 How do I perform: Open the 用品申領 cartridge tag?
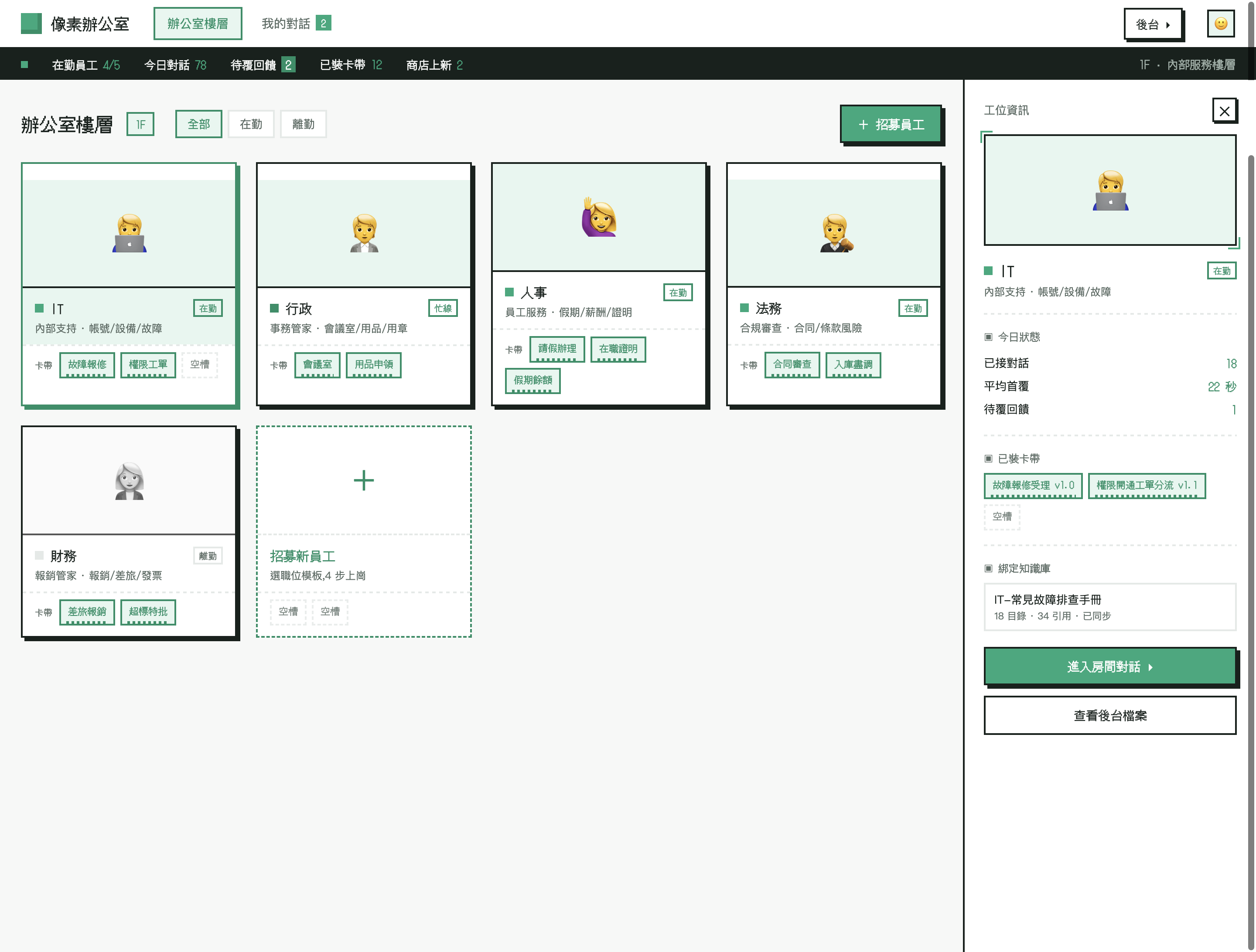[x=374, y=364]
